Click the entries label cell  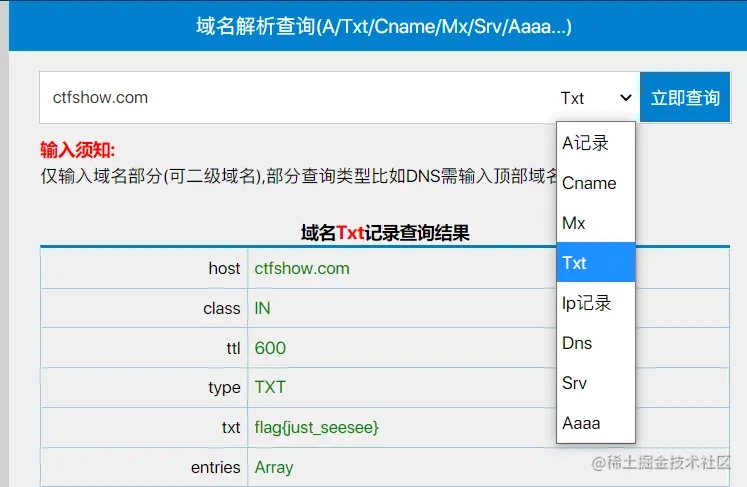(x=144, y=467)
